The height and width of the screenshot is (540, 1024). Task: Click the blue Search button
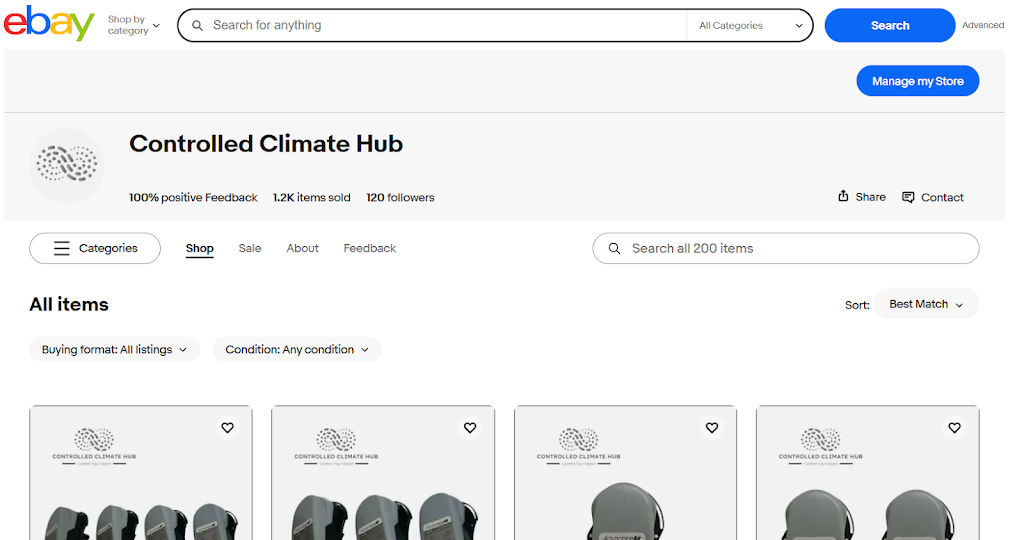tap(889, 25)
